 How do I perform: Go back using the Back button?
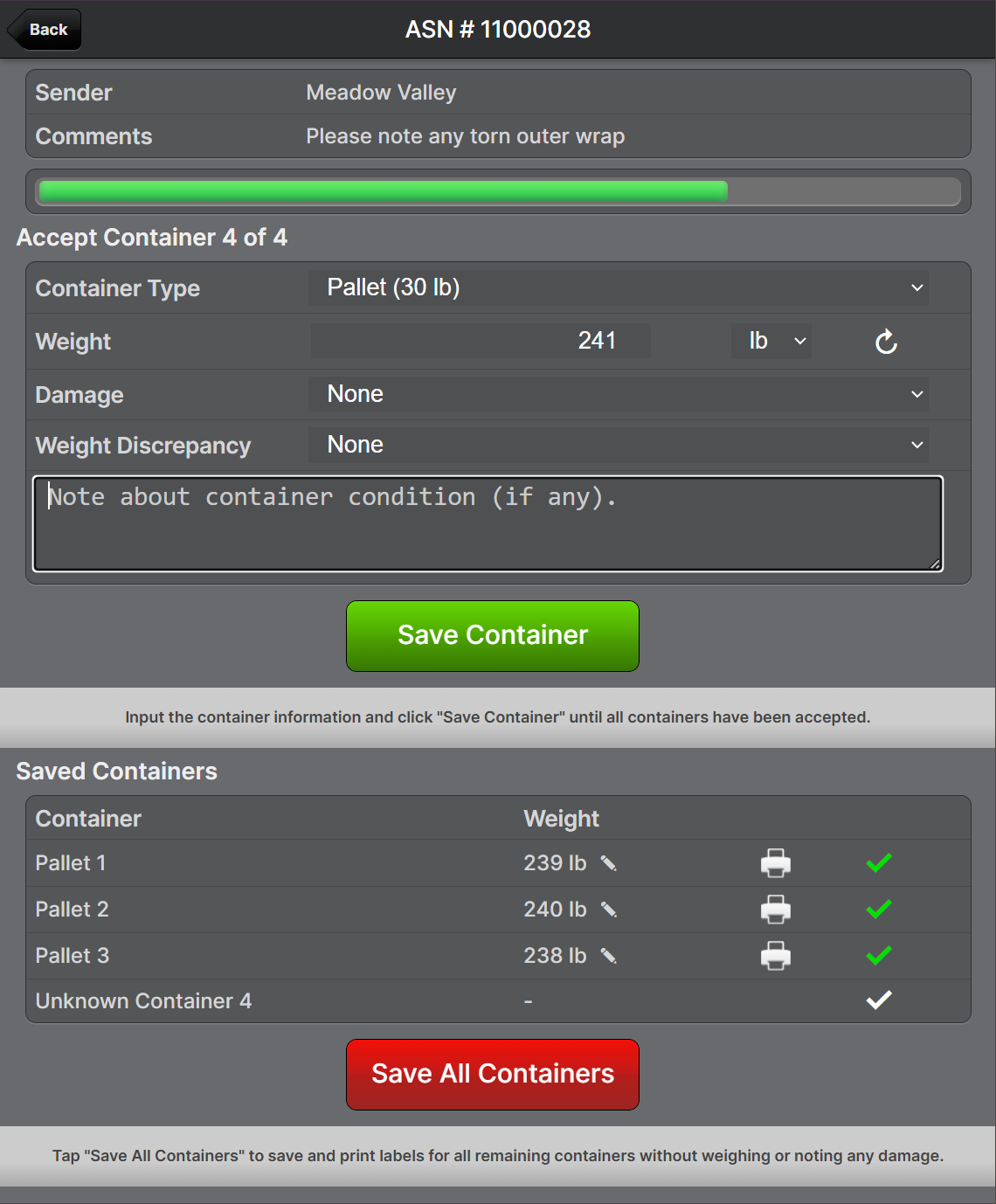pyautogui.click(x=46, y=30)
